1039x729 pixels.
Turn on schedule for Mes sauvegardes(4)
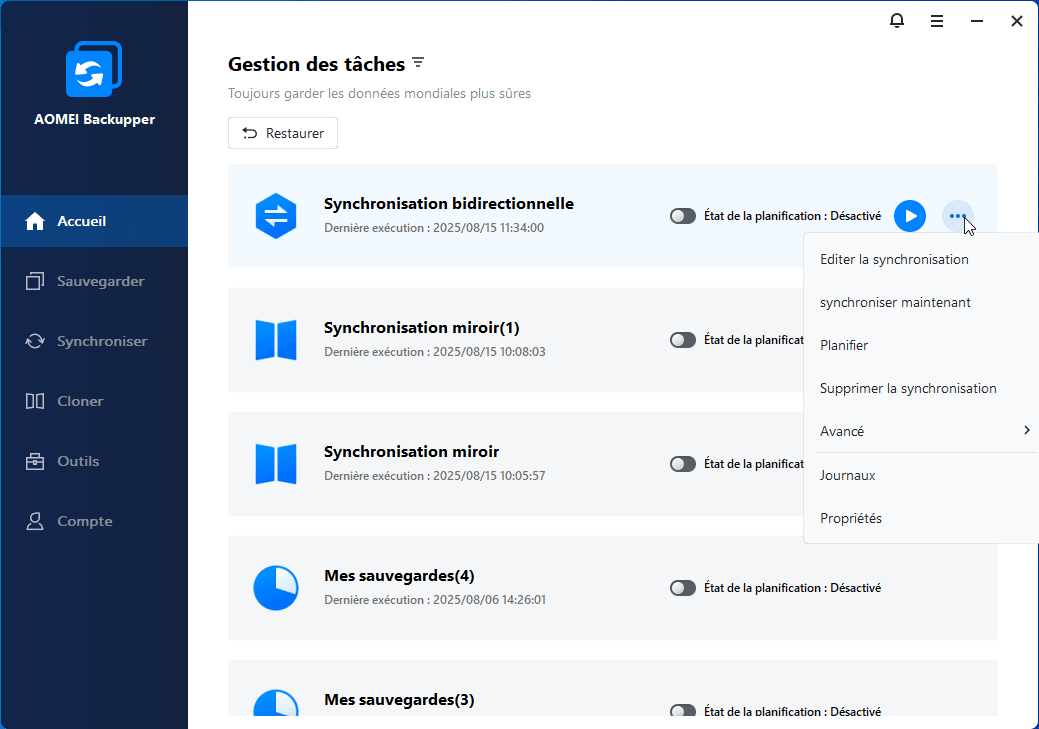click(683, 588)
